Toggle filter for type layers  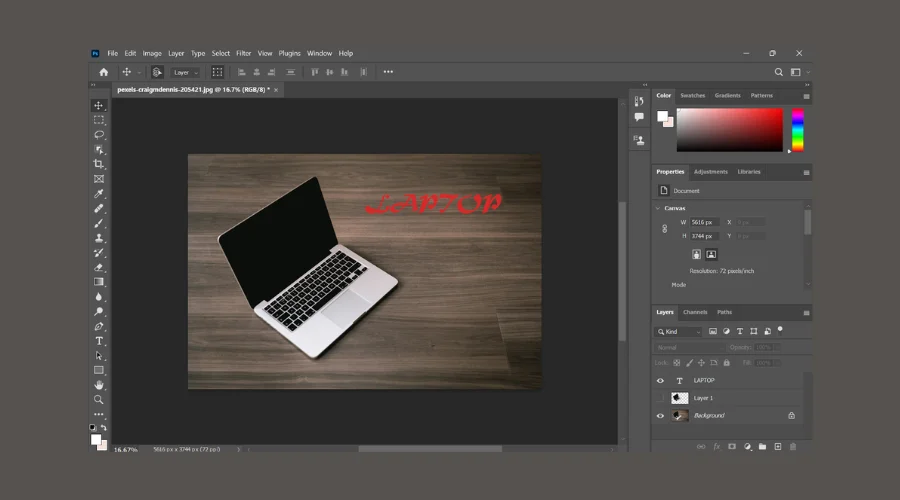[740, 331]
